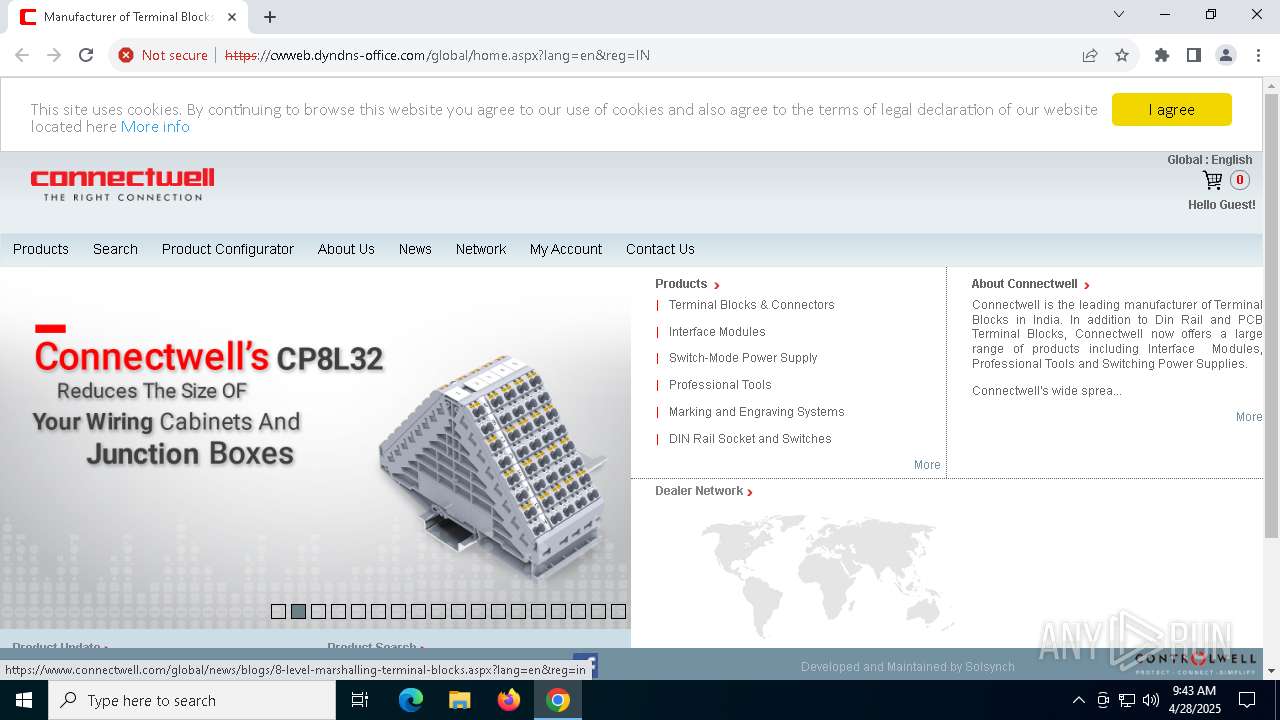Show hidden system tray icons
This screenshot has height=720, width=1280.
click(x=1078, y=700)
